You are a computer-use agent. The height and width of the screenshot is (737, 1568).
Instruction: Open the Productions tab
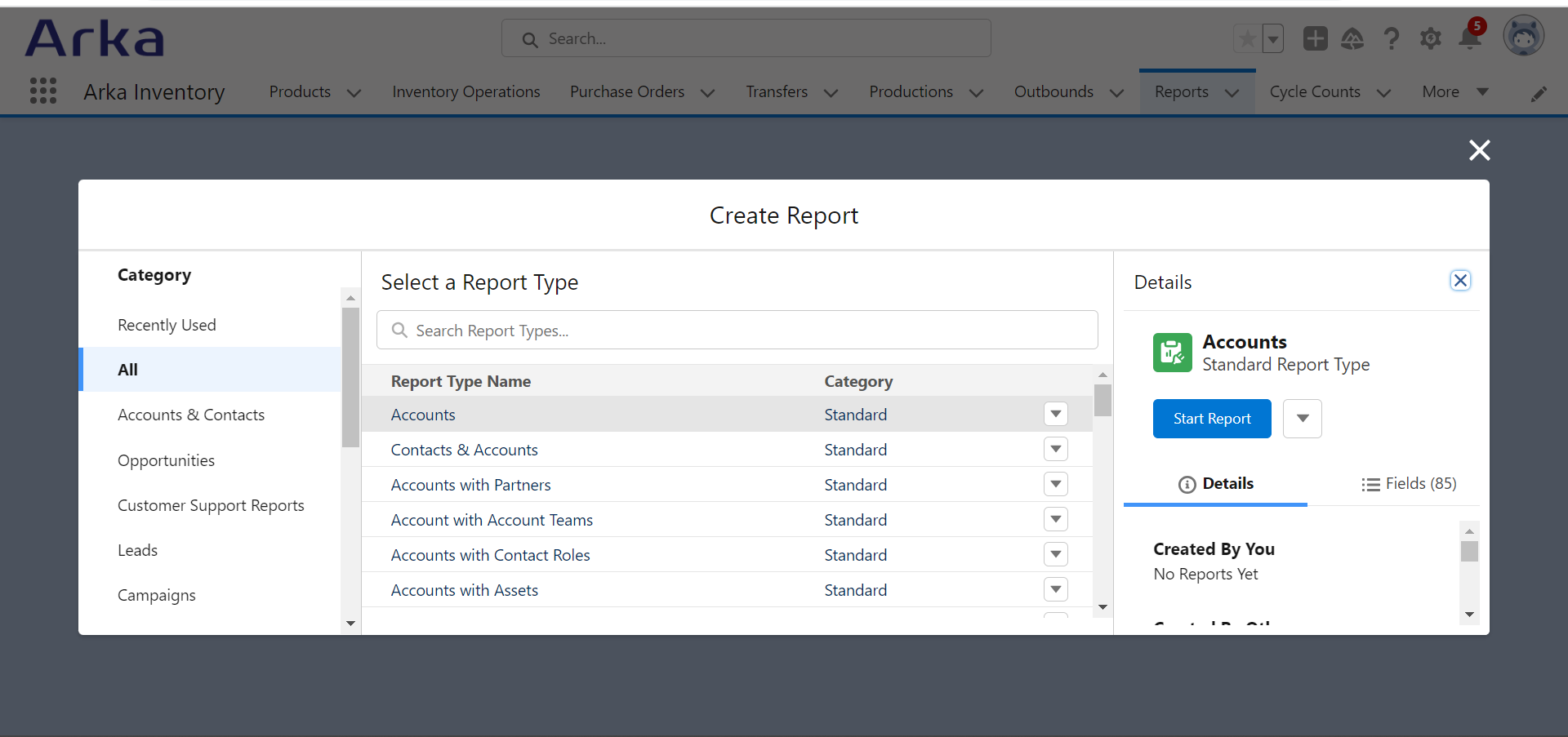(x=911, y=91)
